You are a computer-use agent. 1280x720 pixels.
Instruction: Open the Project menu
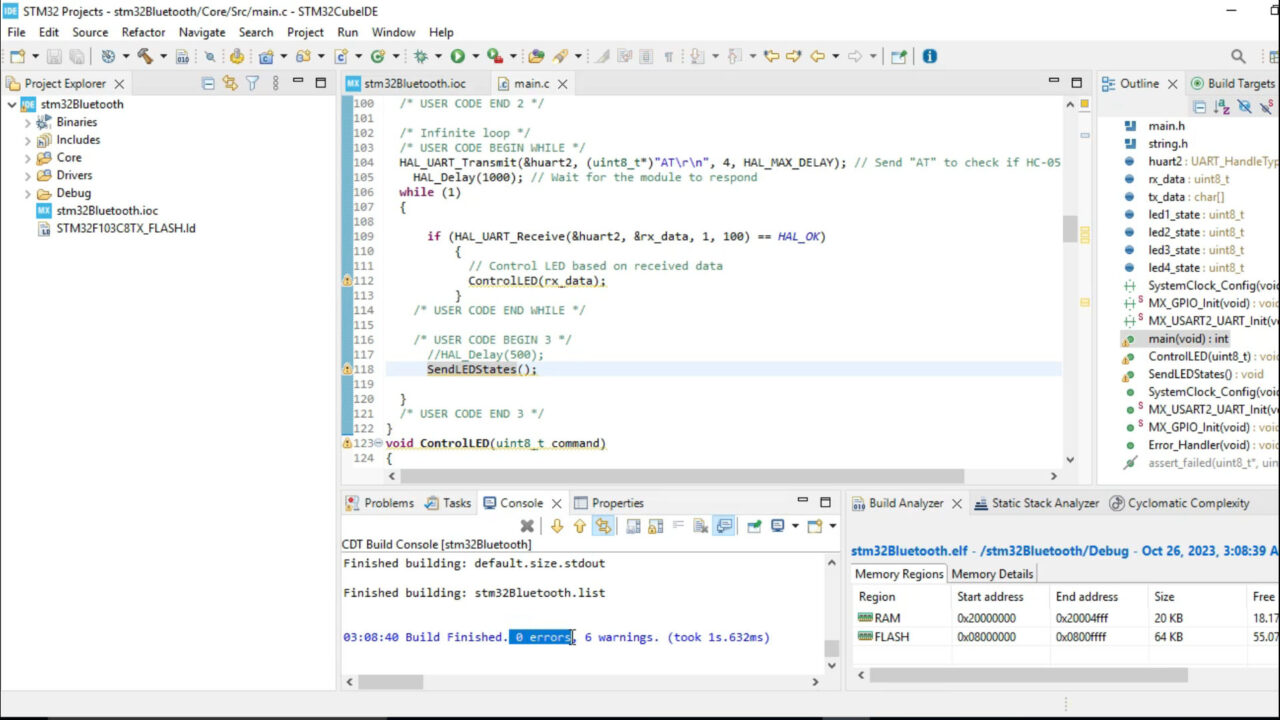point(305,32)
